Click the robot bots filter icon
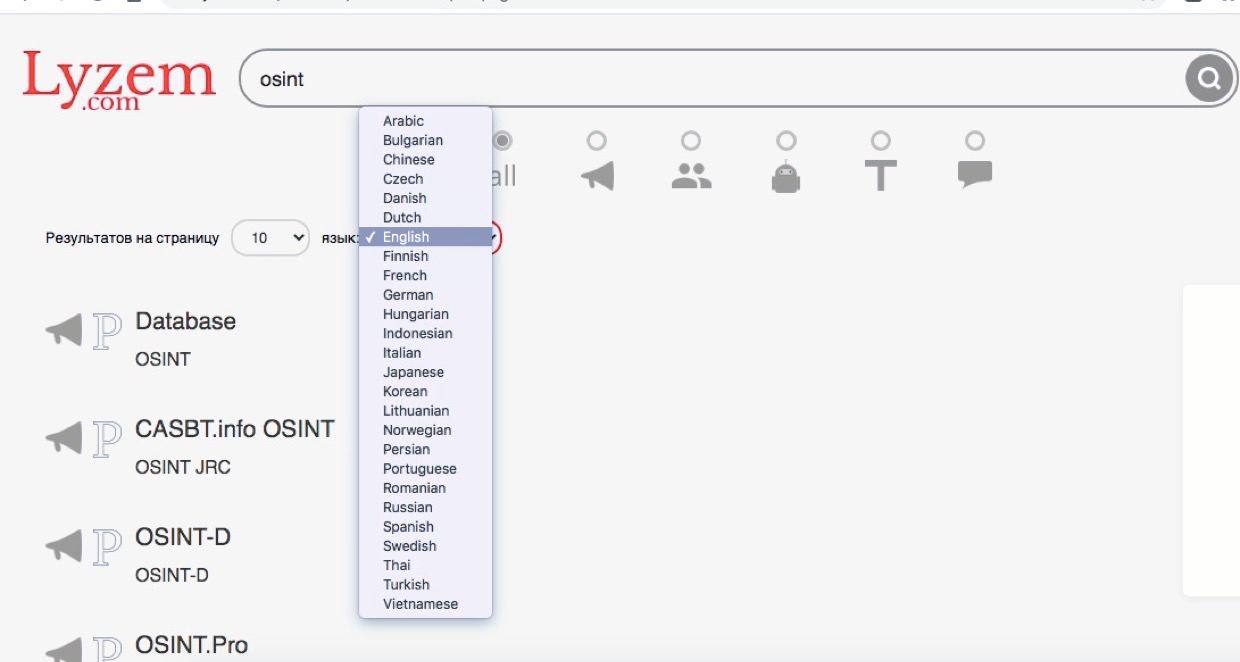The height and width of the screenshot is (662, 1240). pos(786,176)
